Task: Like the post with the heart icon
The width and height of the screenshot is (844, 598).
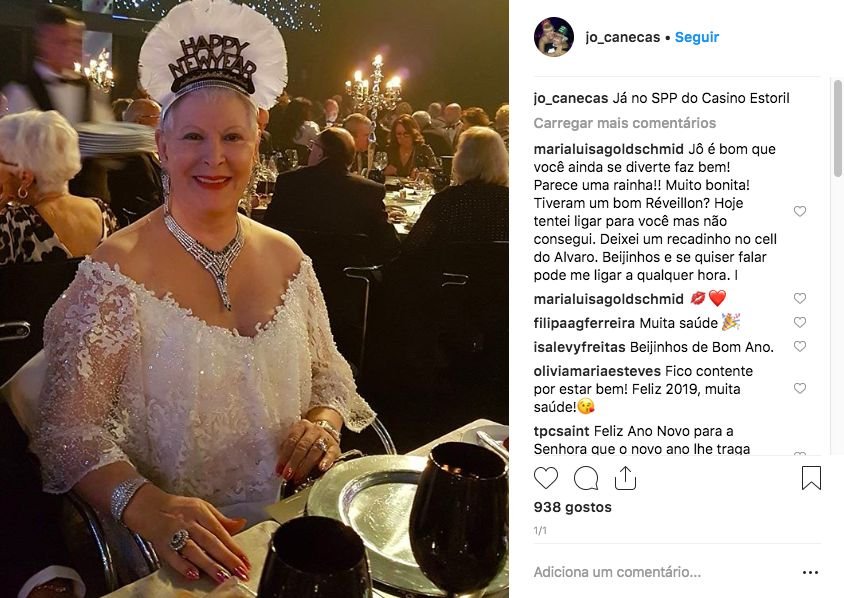Action: click(x=546, y=478)
